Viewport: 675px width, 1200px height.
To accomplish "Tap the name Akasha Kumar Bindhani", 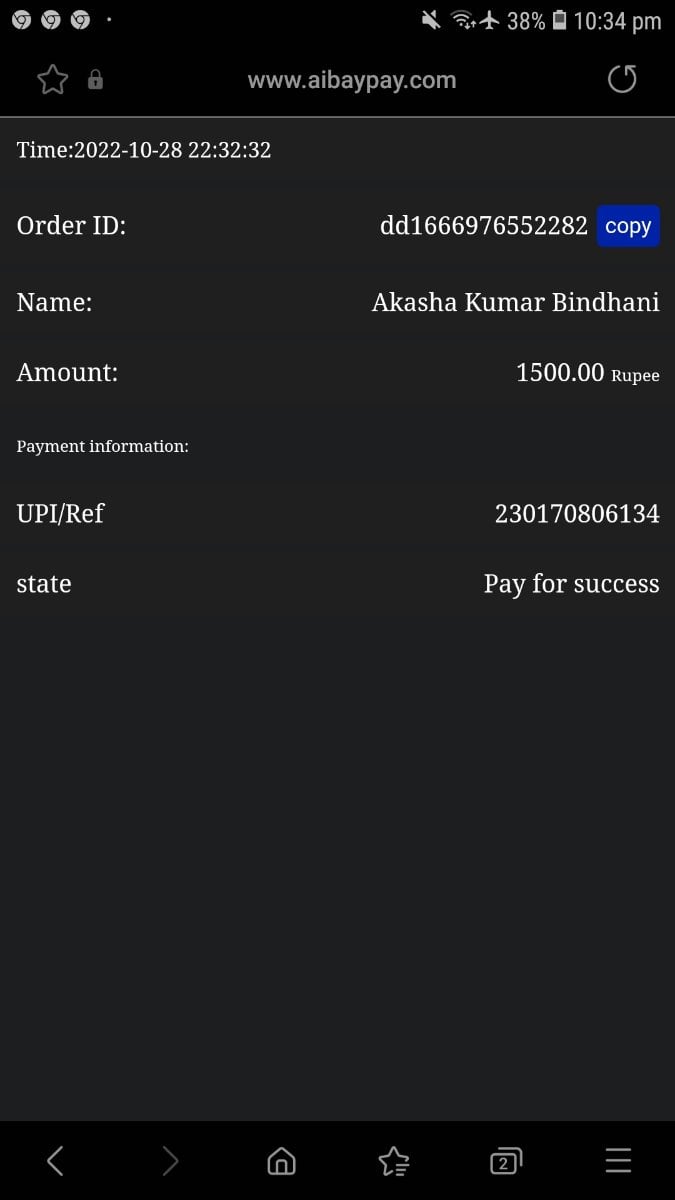I will (515, 302).
